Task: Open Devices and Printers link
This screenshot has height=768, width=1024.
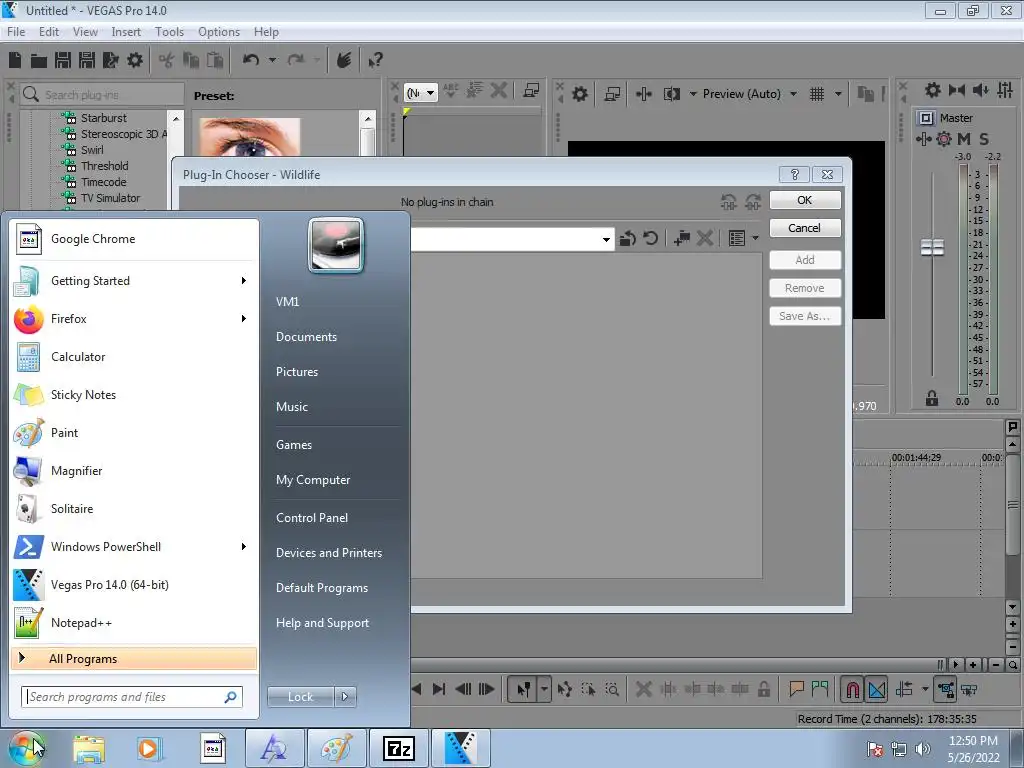Action: click(x=328, y=552)
